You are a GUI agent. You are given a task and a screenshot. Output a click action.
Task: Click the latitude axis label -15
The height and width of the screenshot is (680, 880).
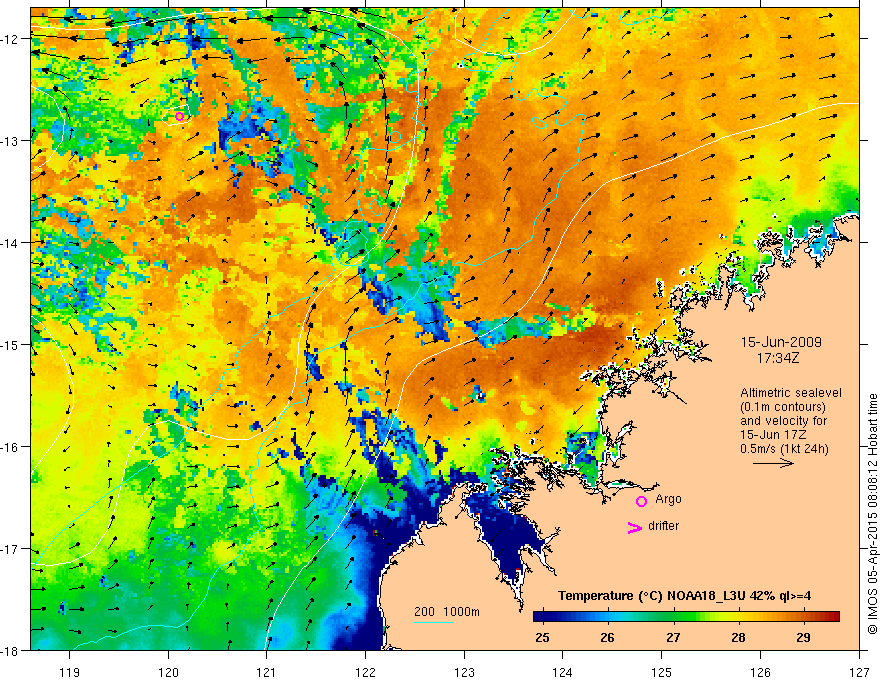coord(10,344)
